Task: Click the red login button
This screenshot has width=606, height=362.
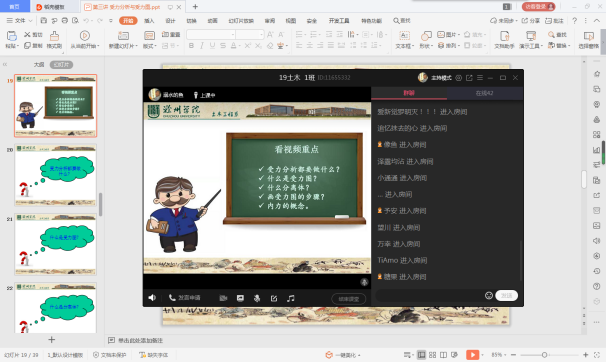Action: click(x=538, y=7)
